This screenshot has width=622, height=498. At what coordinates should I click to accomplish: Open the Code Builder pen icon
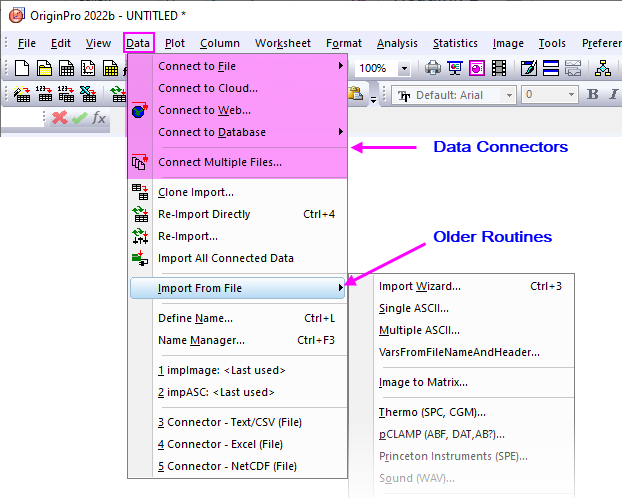(529, 68)
